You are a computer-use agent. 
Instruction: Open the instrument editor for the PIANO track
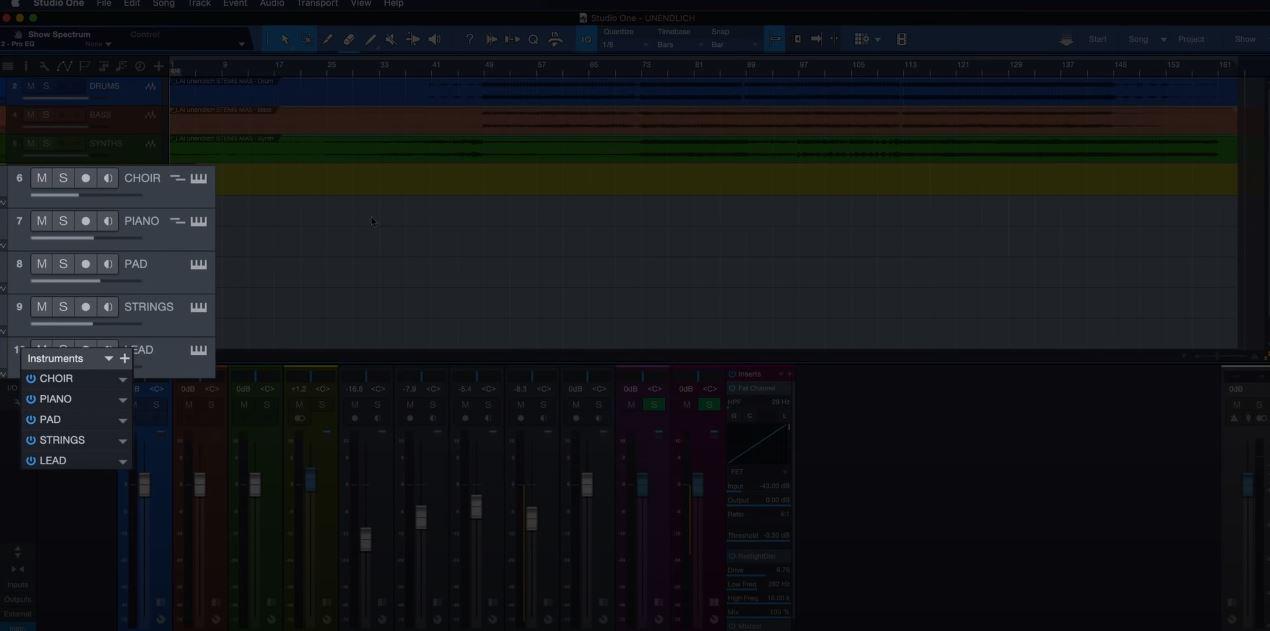coord(199,221)
